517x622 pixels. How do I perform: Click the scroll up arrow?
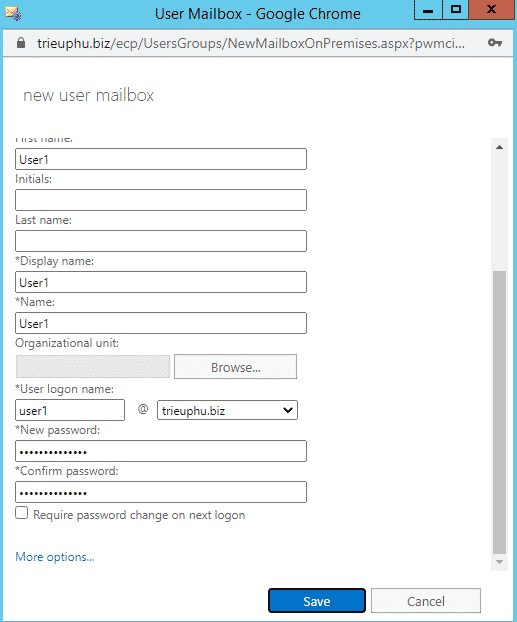[500, 148]
